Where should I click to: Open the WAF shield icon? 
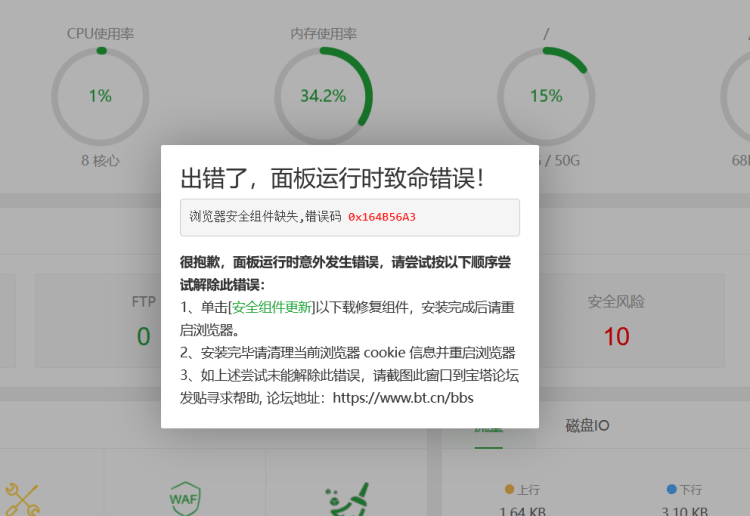pyautogui.click(x=185, y=499)
